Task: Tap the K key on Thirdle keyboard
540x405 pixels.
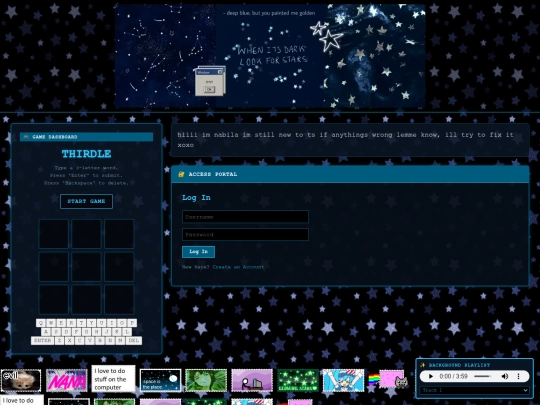Action: 117,332
